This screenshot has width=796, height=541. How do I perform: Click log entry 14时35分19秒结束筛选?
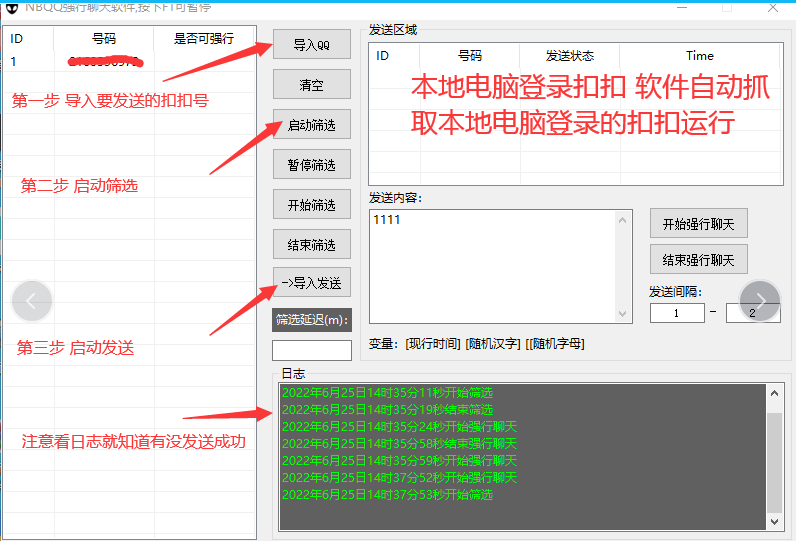pyautogui.click(x=387, y=410)
